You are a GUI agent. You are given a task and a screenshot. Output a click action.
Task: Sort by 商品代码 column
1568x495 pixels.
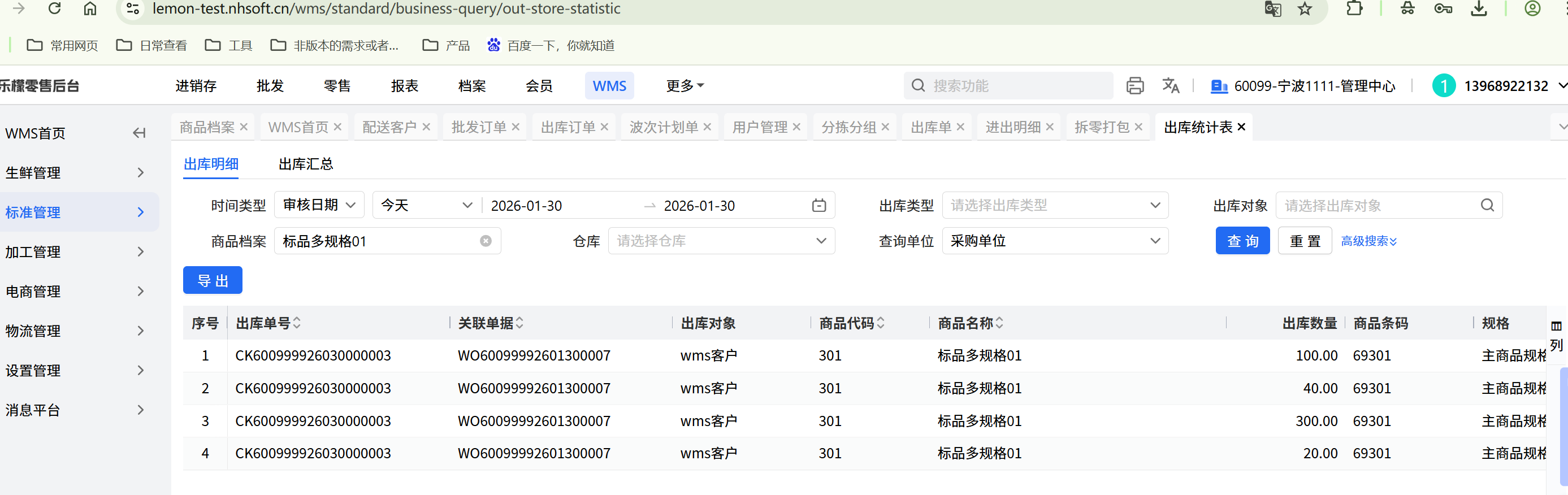click(x=881, y=323)
